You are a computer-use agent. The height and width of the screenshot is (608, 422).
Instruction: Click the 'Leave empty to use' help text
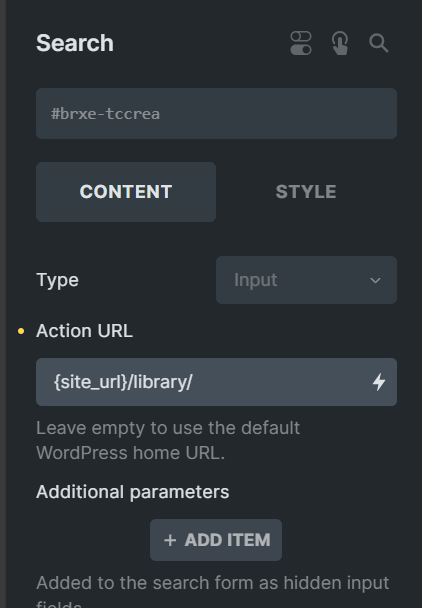pyautogui.click(x=168, y=440)
